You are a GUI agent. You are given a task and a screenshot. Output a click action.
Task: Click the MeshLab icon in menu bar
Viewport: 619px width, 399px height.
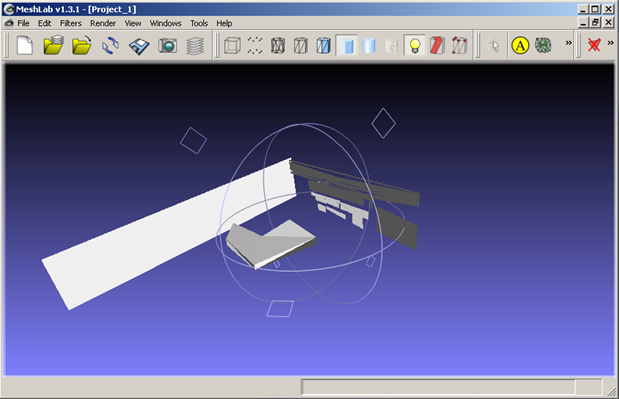[x=9, y=23]
